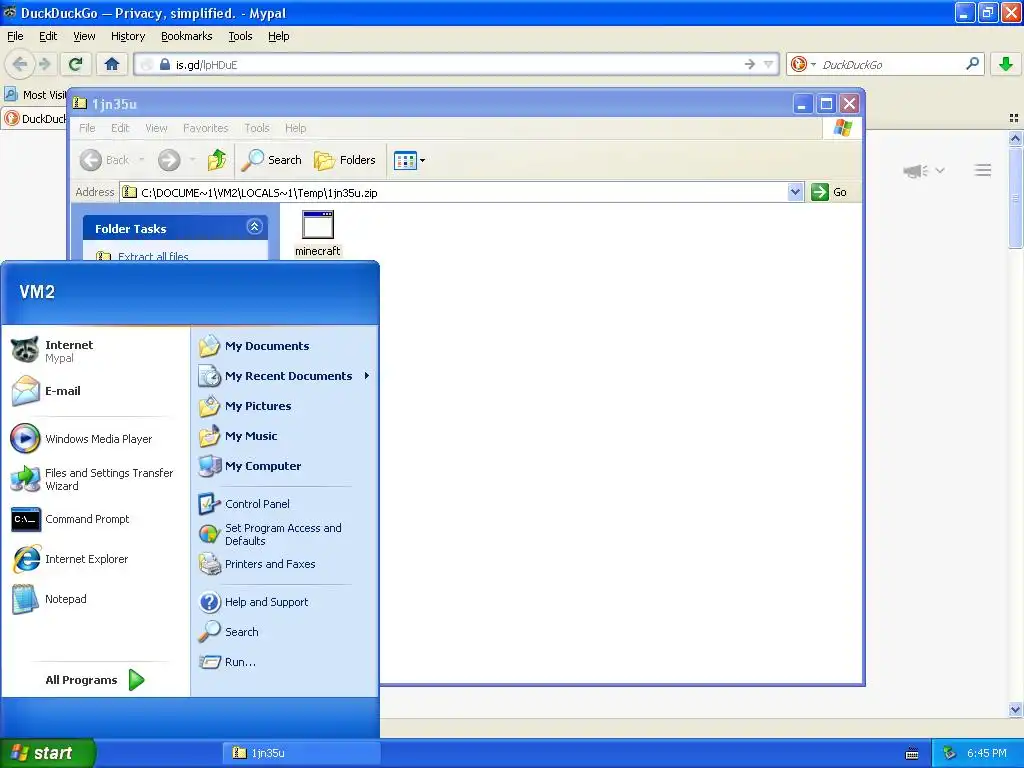
Task: Click system tray network icon
Action: tap(950, 753)
